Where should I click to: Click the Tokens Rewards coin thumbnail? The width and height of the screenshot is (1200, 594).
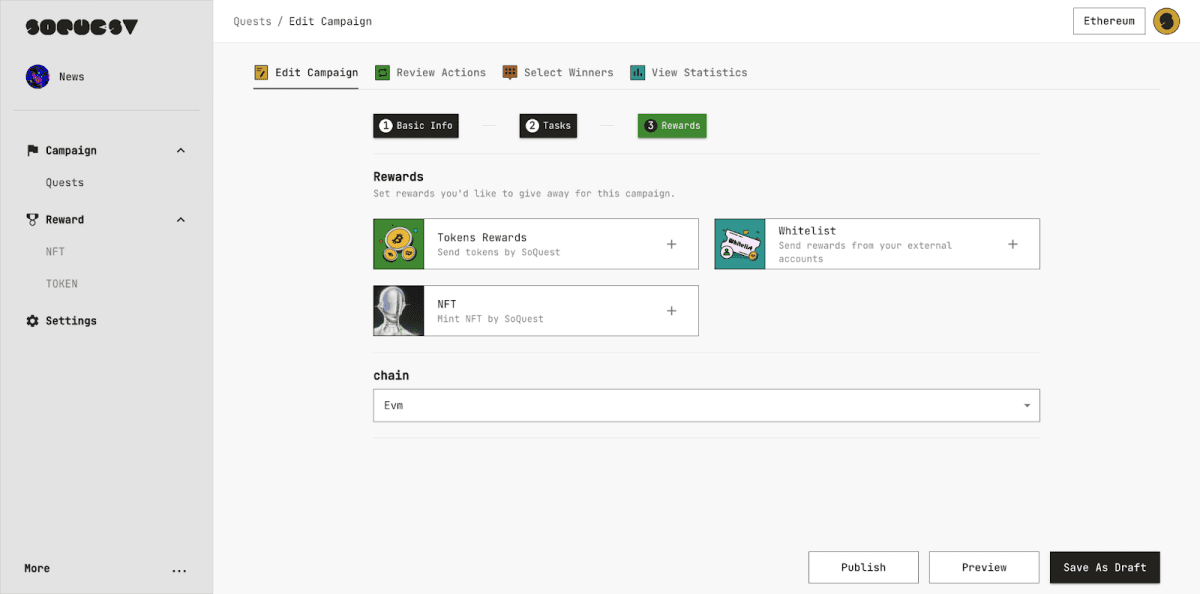click(x=399, y=244)
